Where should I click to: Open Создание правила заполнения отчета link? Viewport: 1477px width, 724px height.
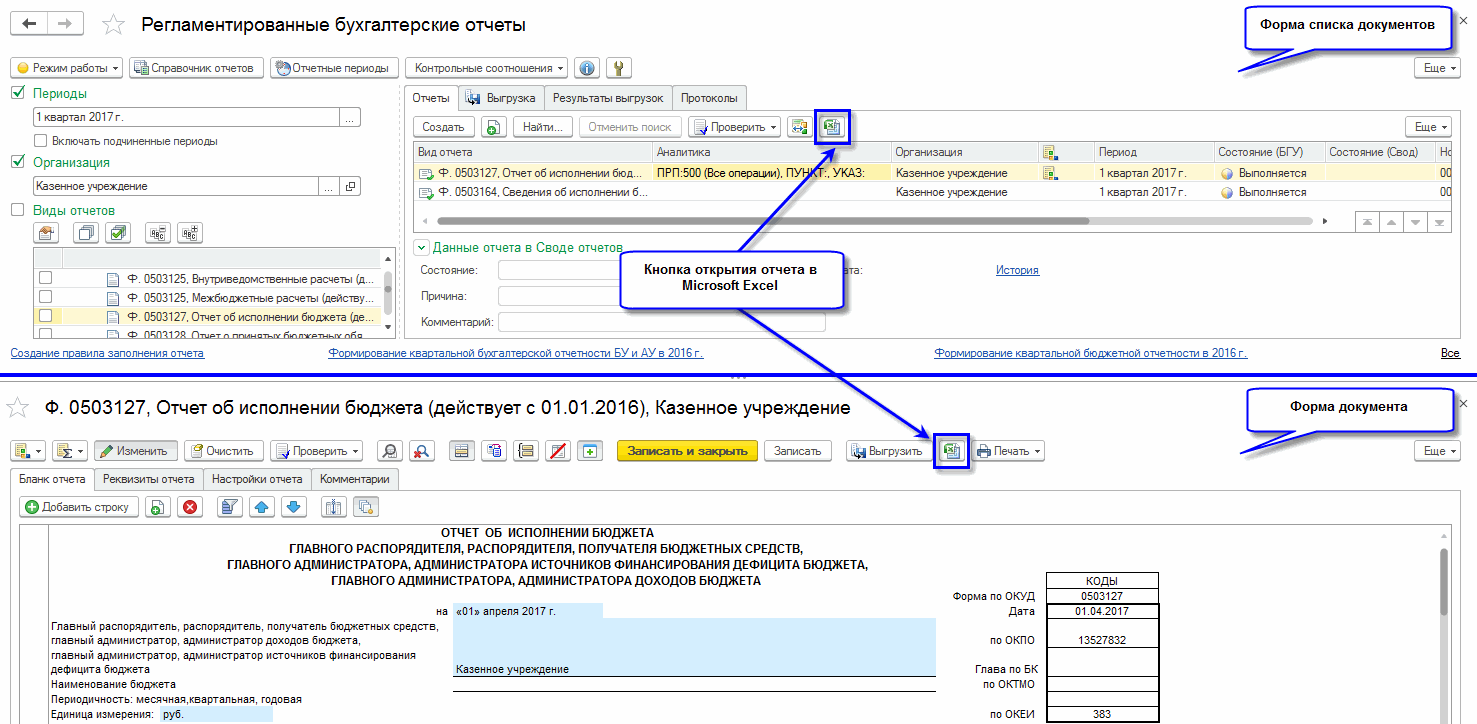click(x=107, y=353)
